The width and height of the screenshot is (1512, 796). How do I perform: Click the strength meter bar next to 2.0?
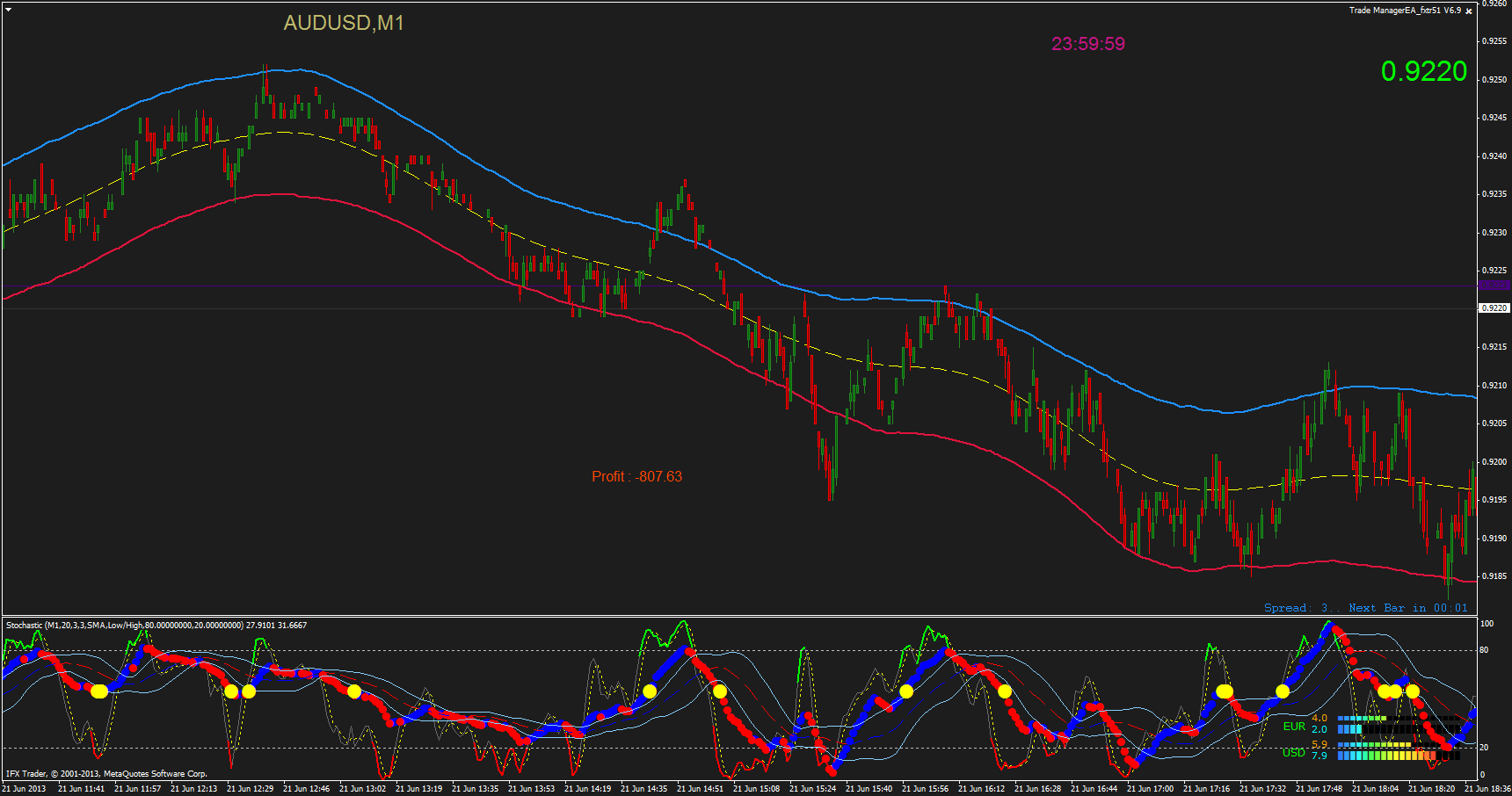[x=1399, y=729]
